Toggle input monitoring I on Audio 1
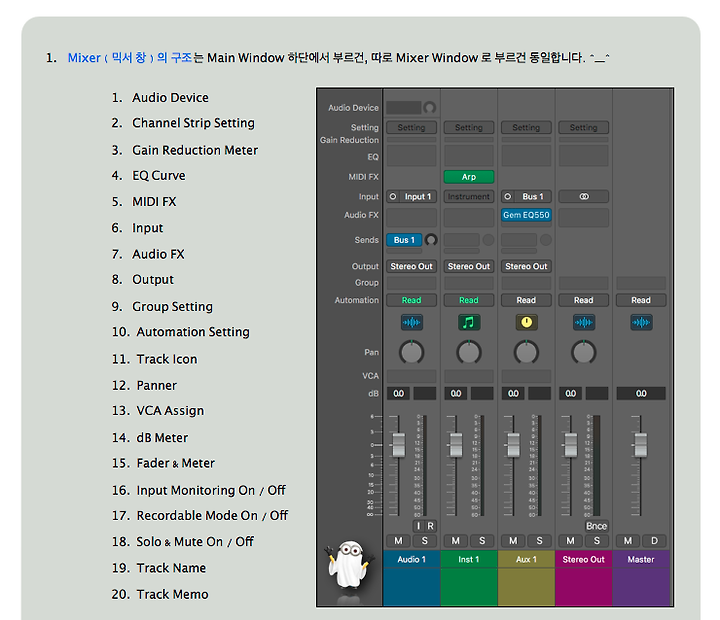The width and height of the screenshot is (720, 620). (x=418, y=526)
